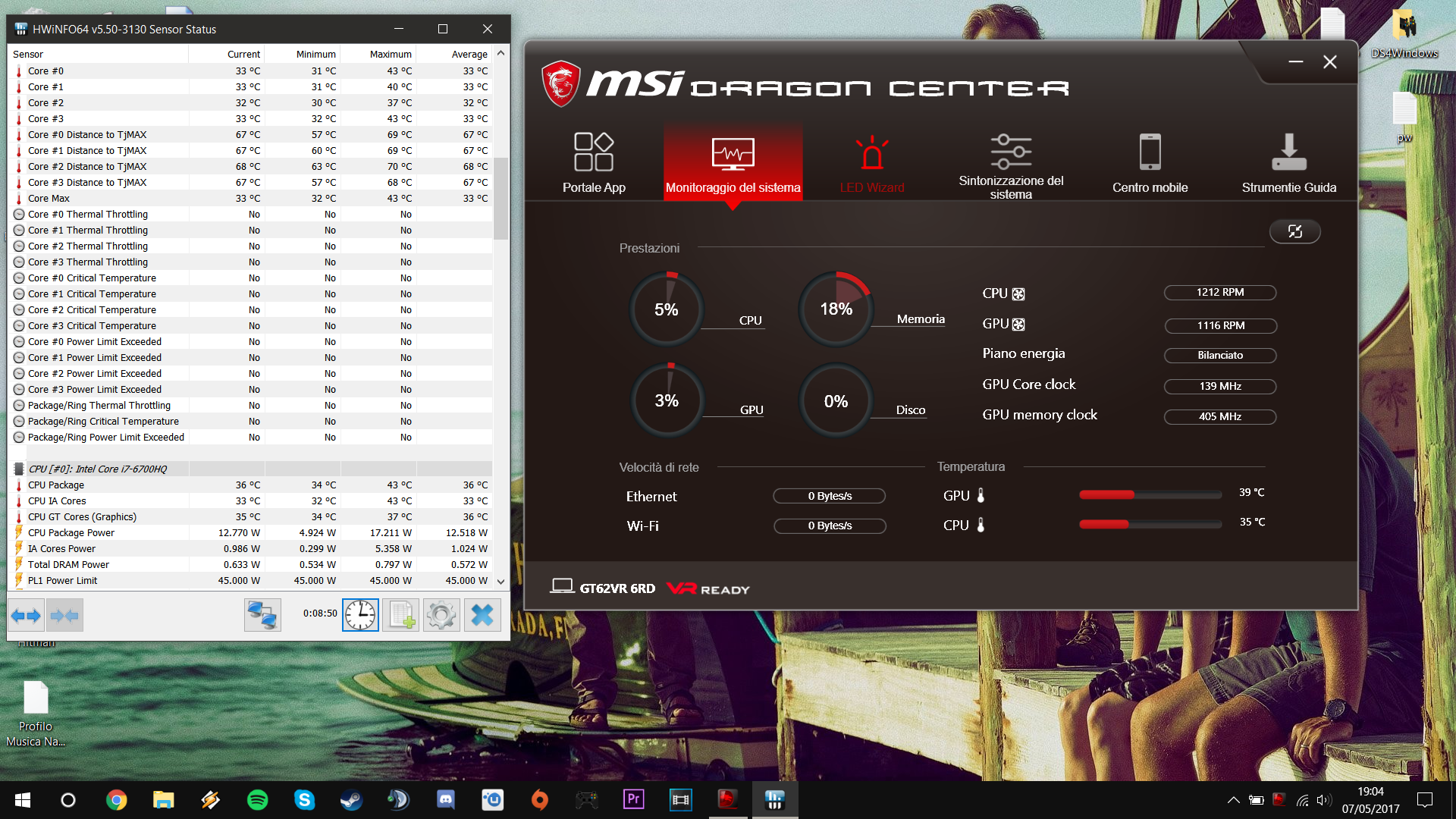Screen dimensions: 1456x819
Task: Select Monitoraggio del sistema tab
Action: (x=733, y=162)
